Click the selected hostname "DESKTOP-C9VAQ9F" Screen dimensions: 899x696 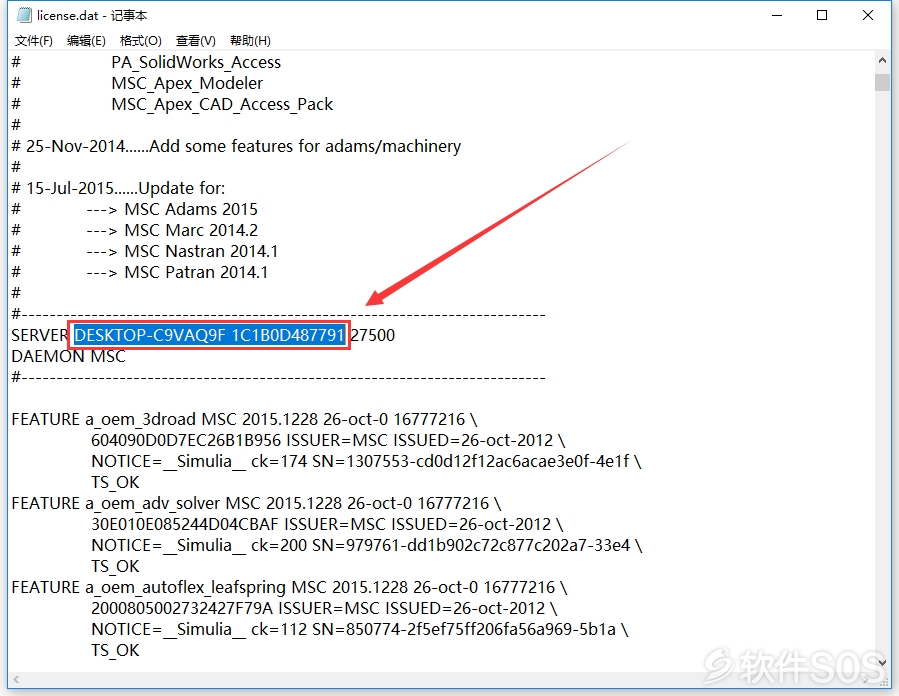[x=150, y=335]
